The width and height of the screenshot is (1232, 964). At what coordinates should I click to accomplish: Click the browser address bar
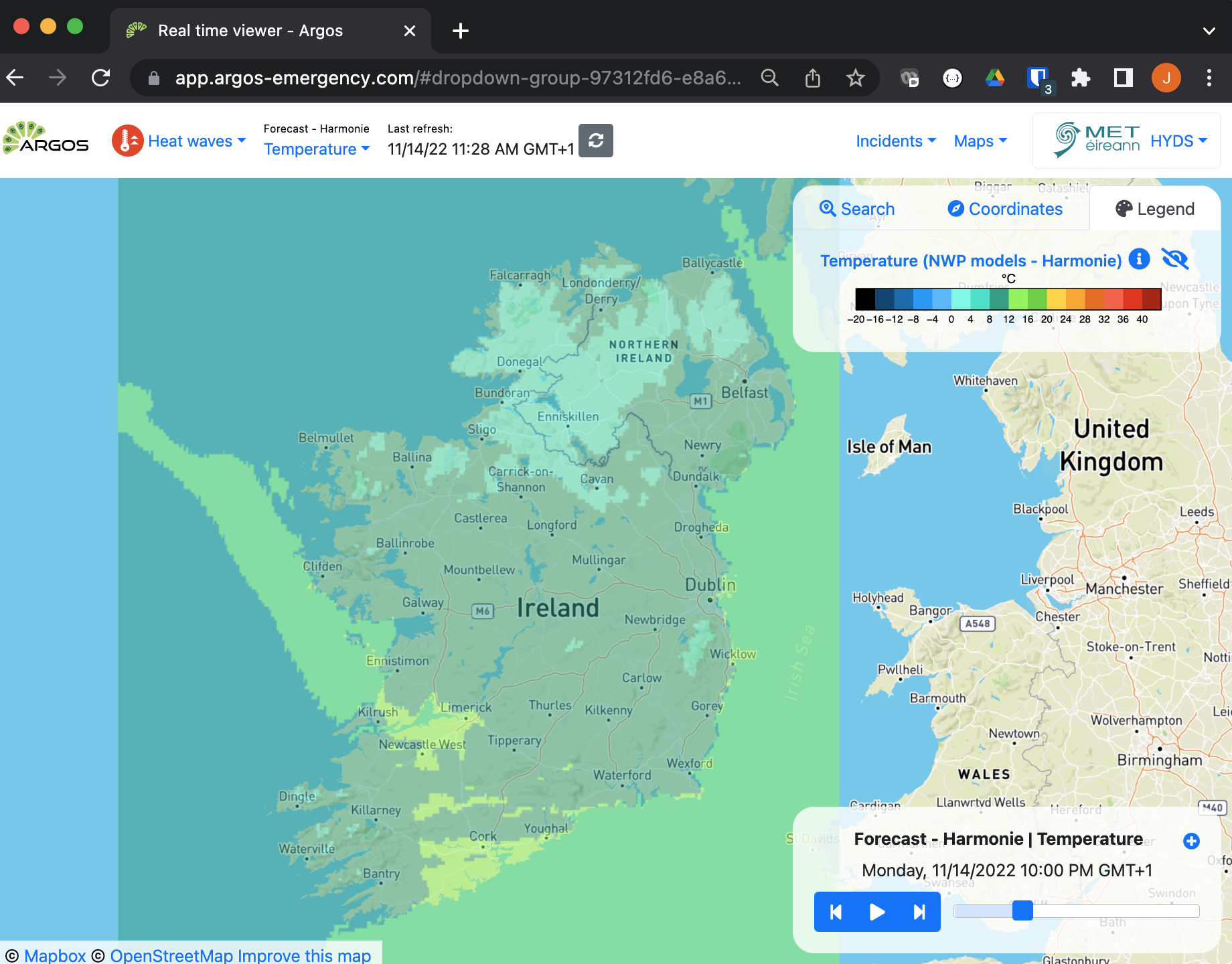458,78
